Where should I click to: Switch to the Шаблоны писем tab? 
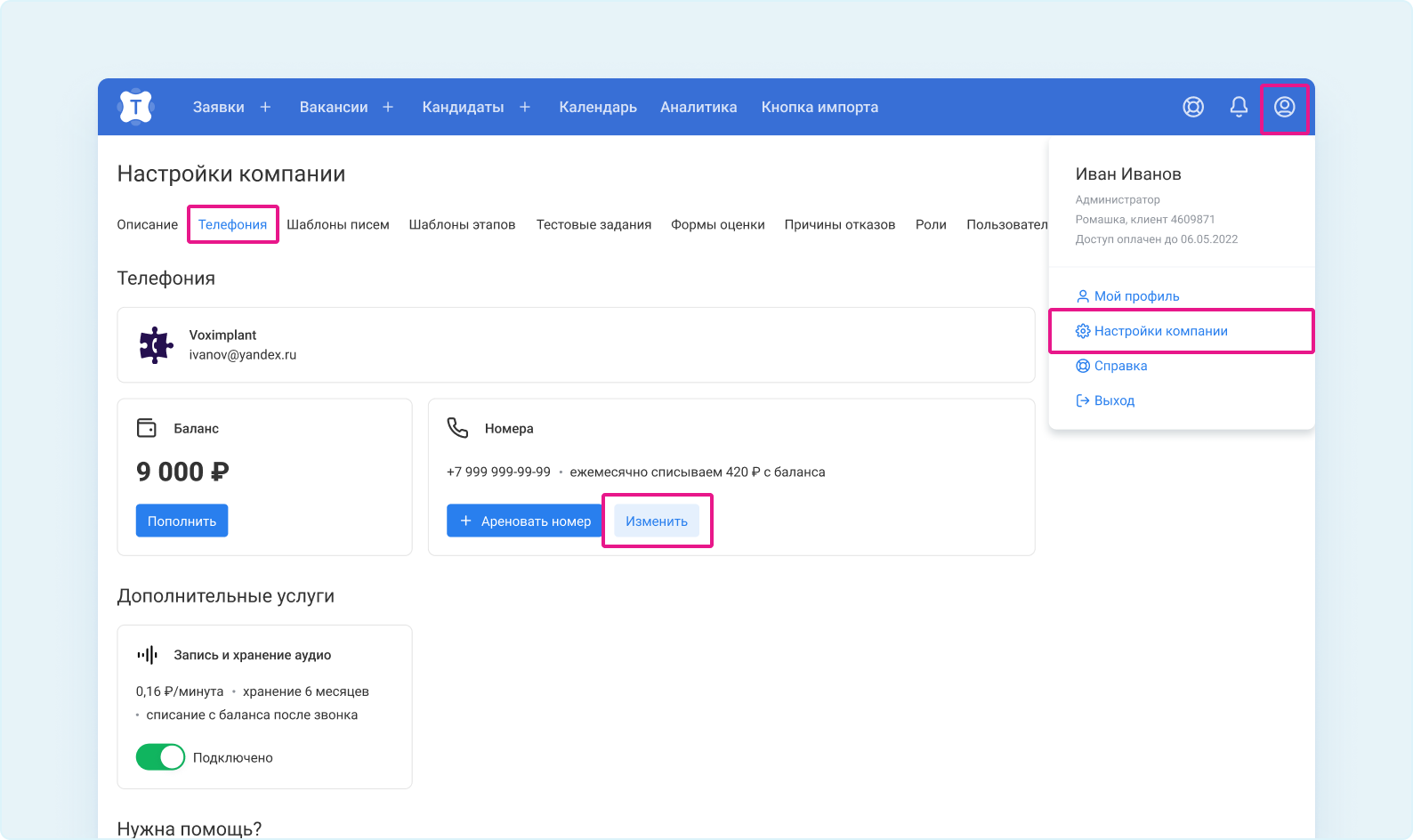338,224
